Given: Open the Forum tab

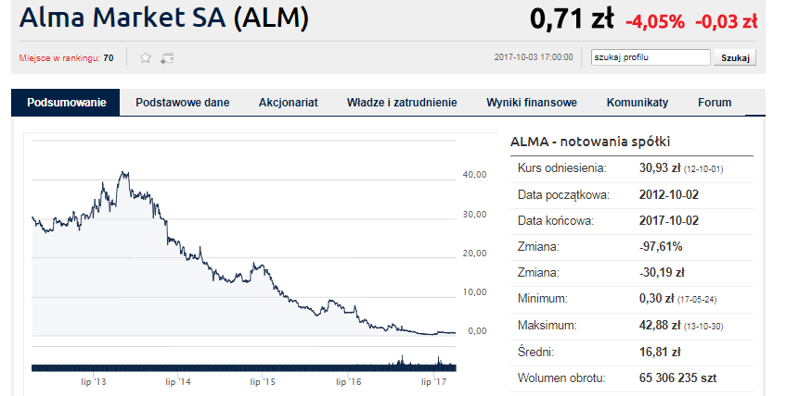Looking at the screenshot, I should (x=714, y=103).
